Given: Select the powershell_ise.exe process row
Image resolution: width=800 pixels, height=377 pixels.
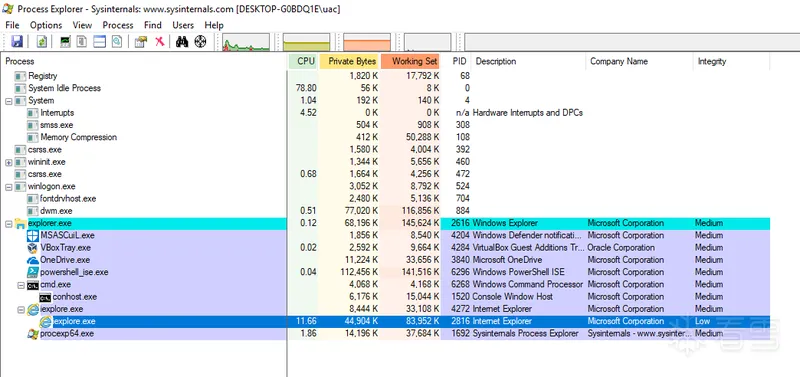Looking at the screenshot, I should (388, 272).
